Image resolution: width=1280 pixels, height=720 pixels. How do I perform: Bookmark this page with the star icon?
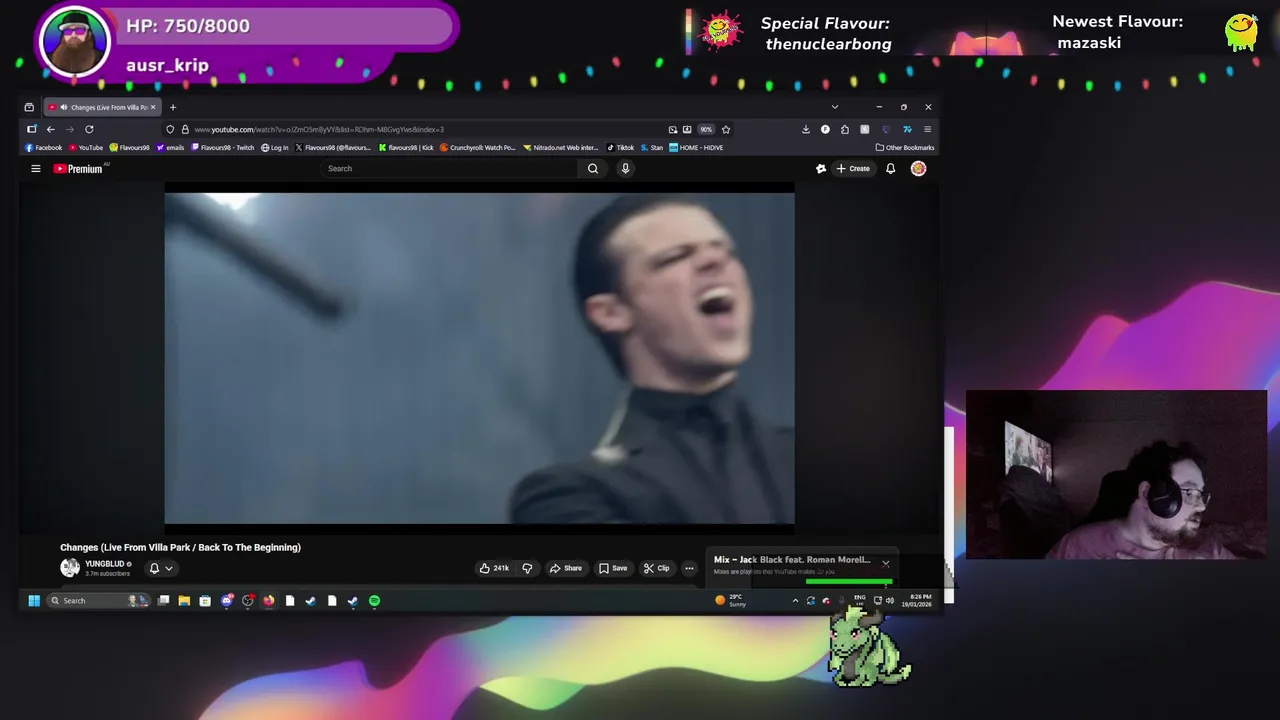click(726, 129)
